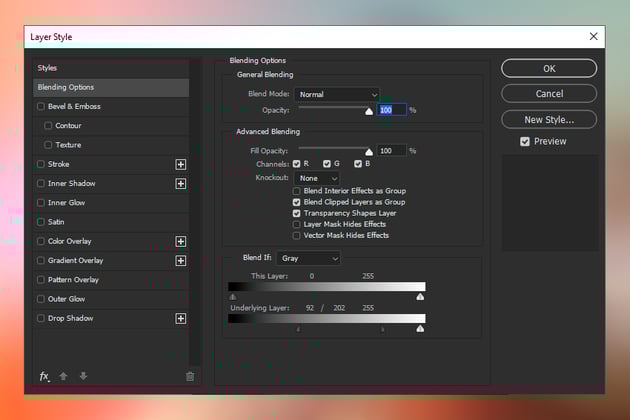Uncheck Blend Clipped Layers as Group
This screenshot has width=630, height=420.
[297, 202]
